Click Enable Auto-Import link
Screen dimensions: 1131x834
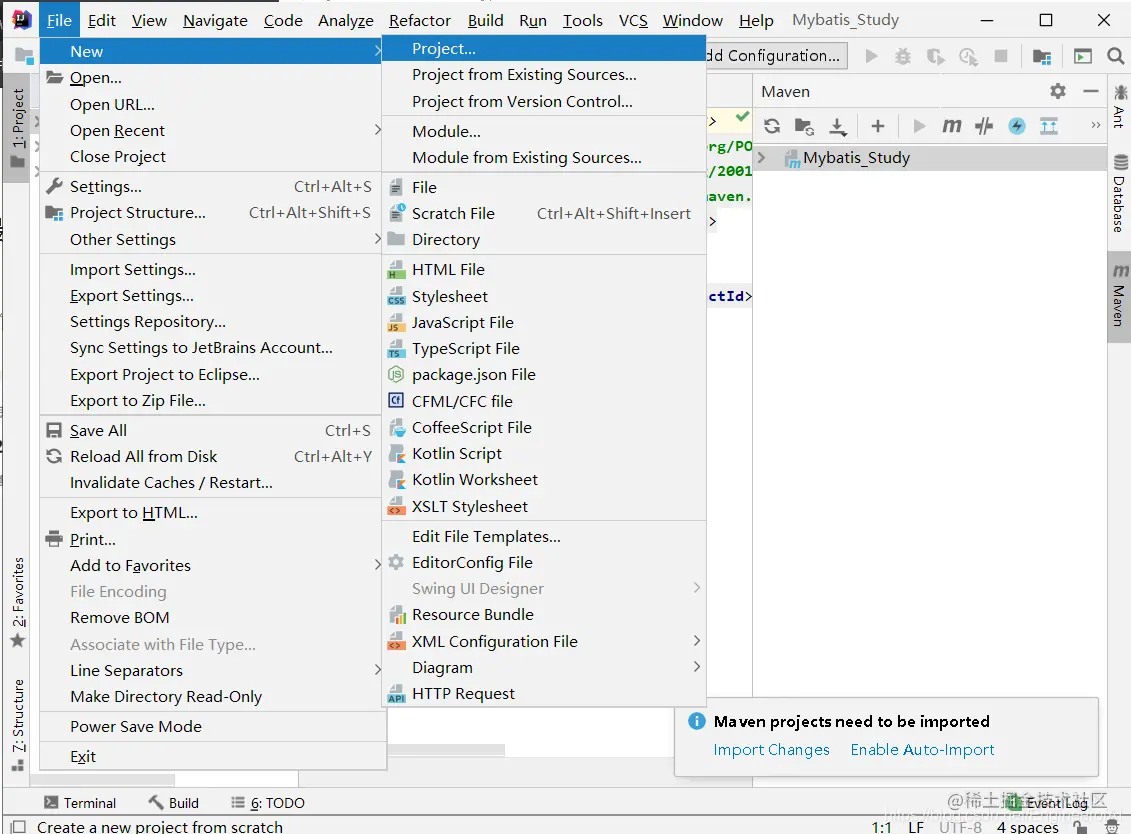pos(922,750)
